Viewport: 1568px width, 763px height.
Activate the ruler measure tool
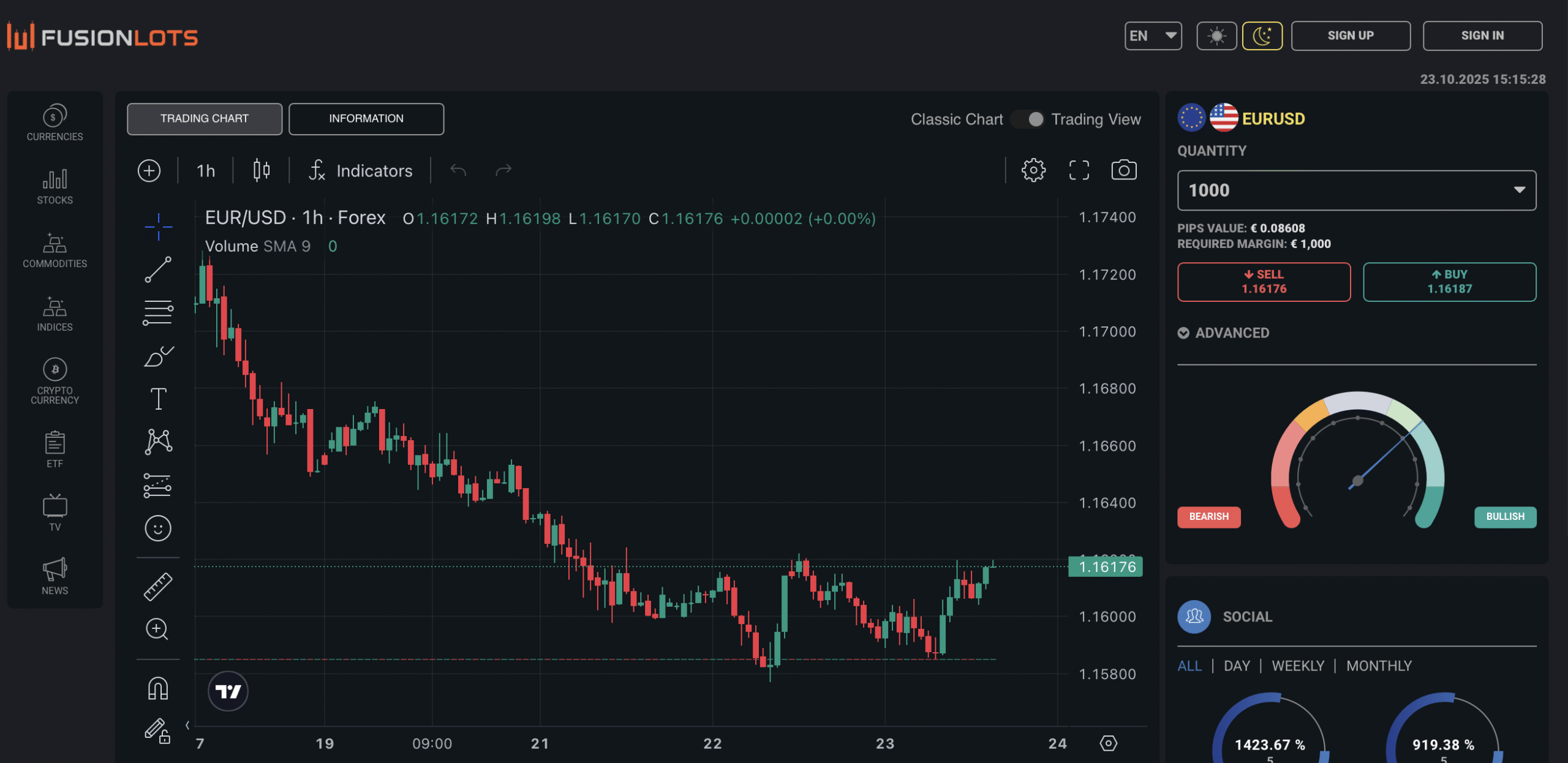pos(158,586)
